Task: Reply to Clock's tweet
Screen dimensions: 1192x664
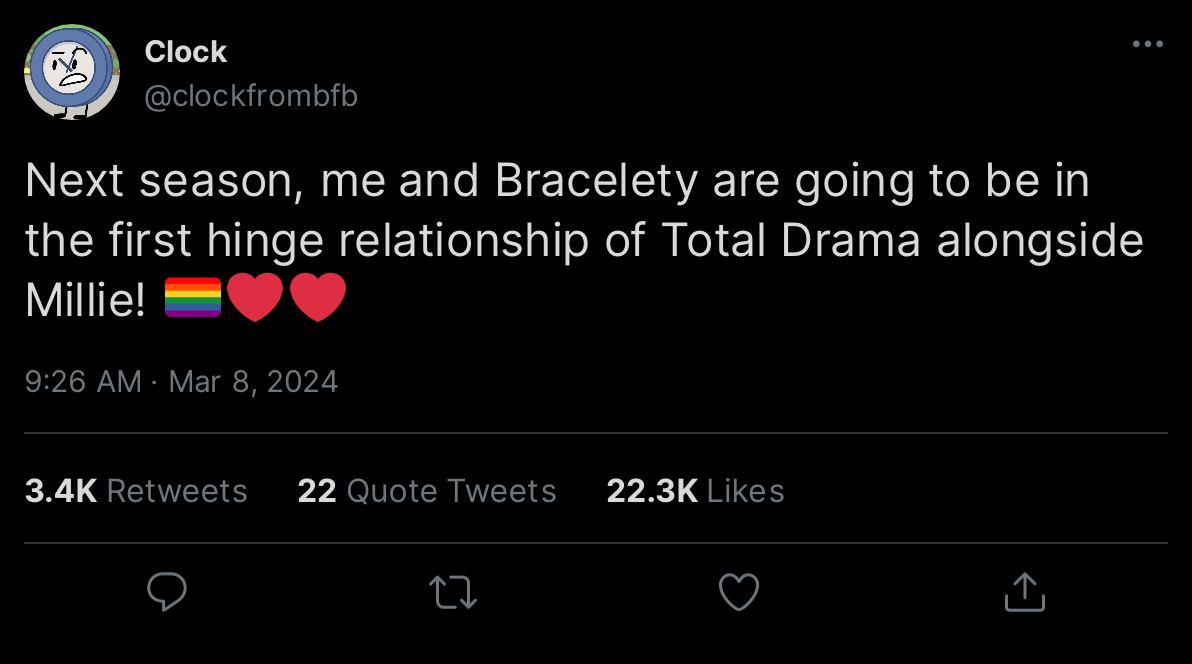Action: pyautogui.click(x=166, y=592)
